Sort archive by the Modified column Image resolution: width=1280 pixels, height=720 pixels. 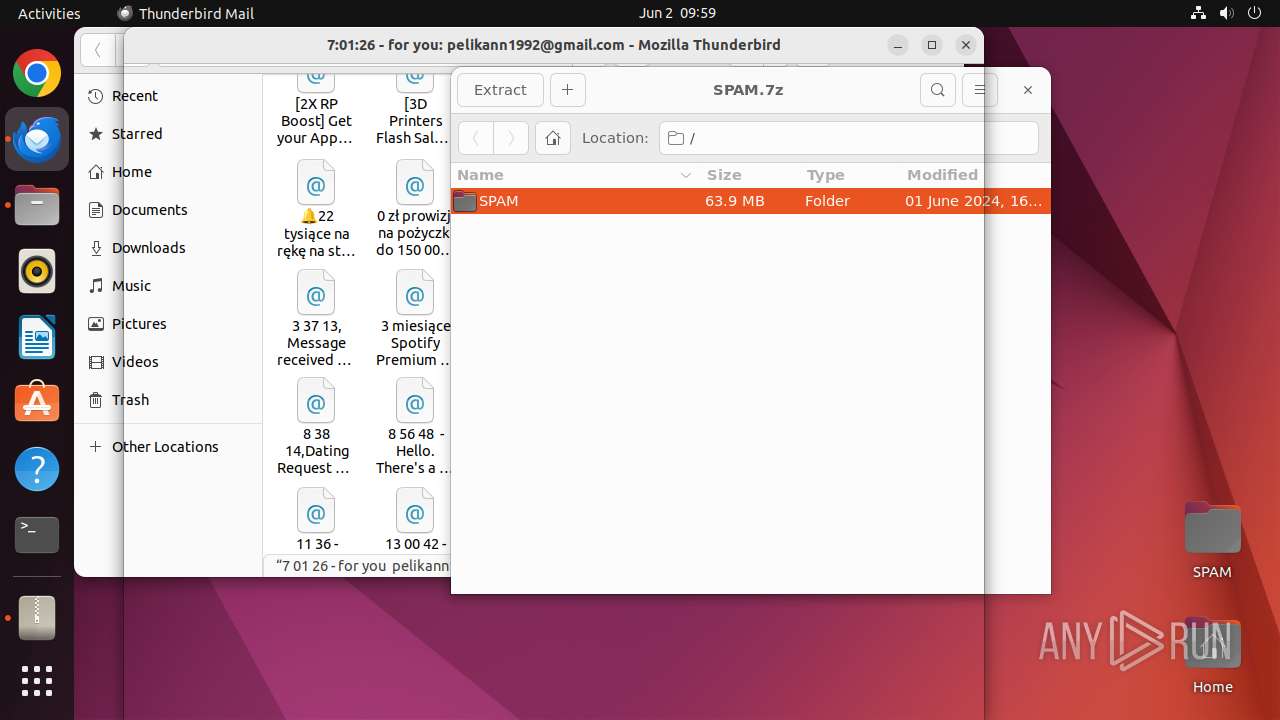pos(974,175)
